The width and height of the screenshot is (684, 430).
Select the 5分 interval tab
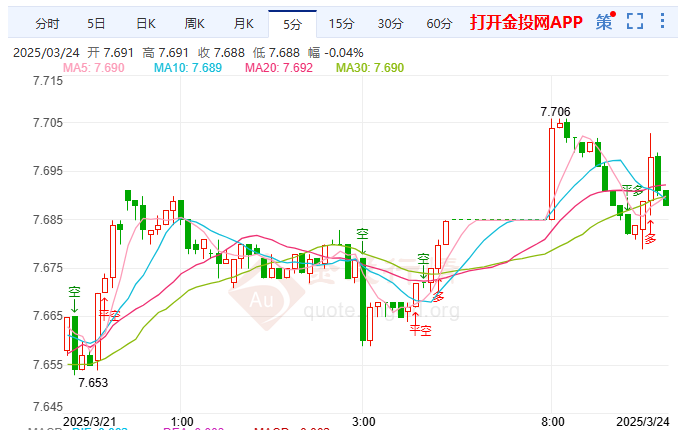pyautogui.click(x=292, y=24)
